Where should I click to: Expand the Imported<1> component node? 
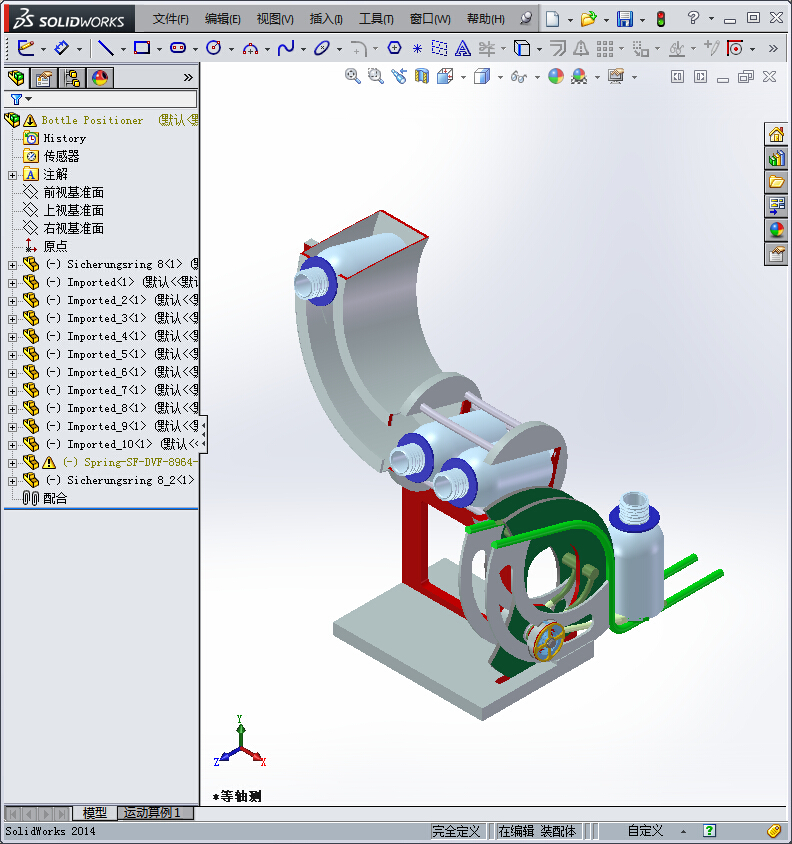pos(12,283)
